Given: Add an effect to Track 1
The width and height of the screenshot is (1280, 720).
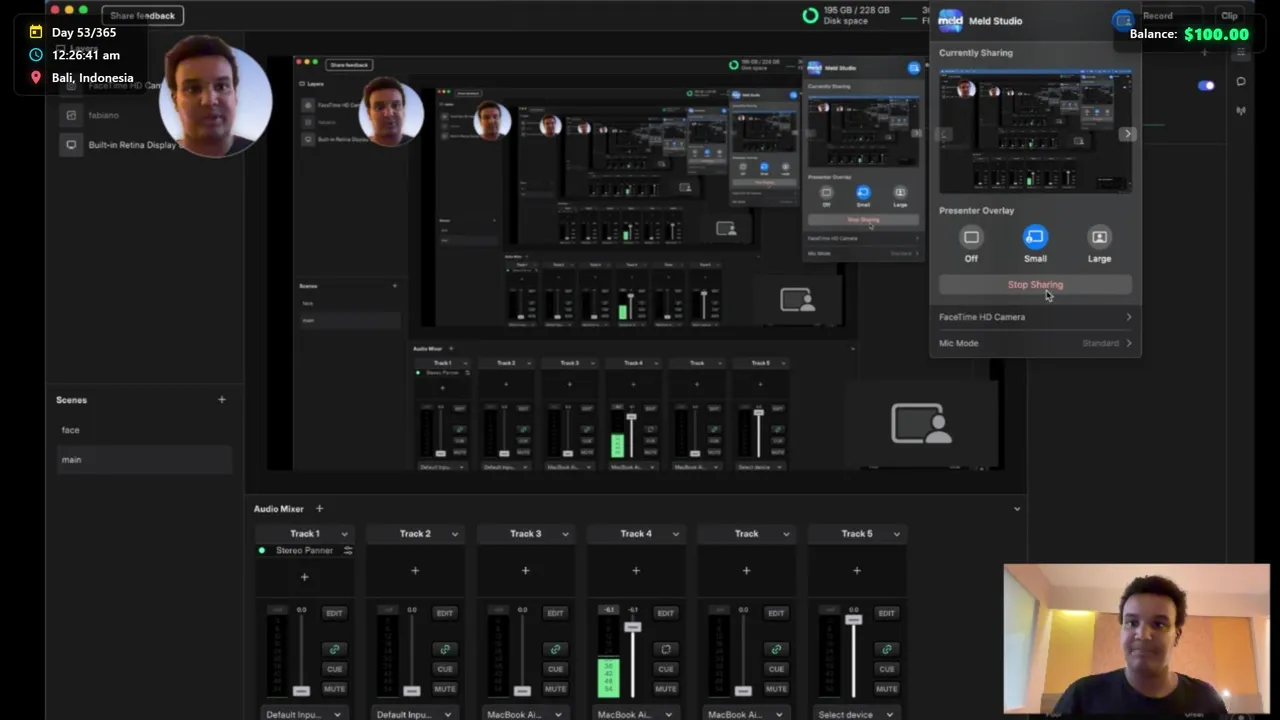Looking at the screenshot, I should tap(305, 577).
